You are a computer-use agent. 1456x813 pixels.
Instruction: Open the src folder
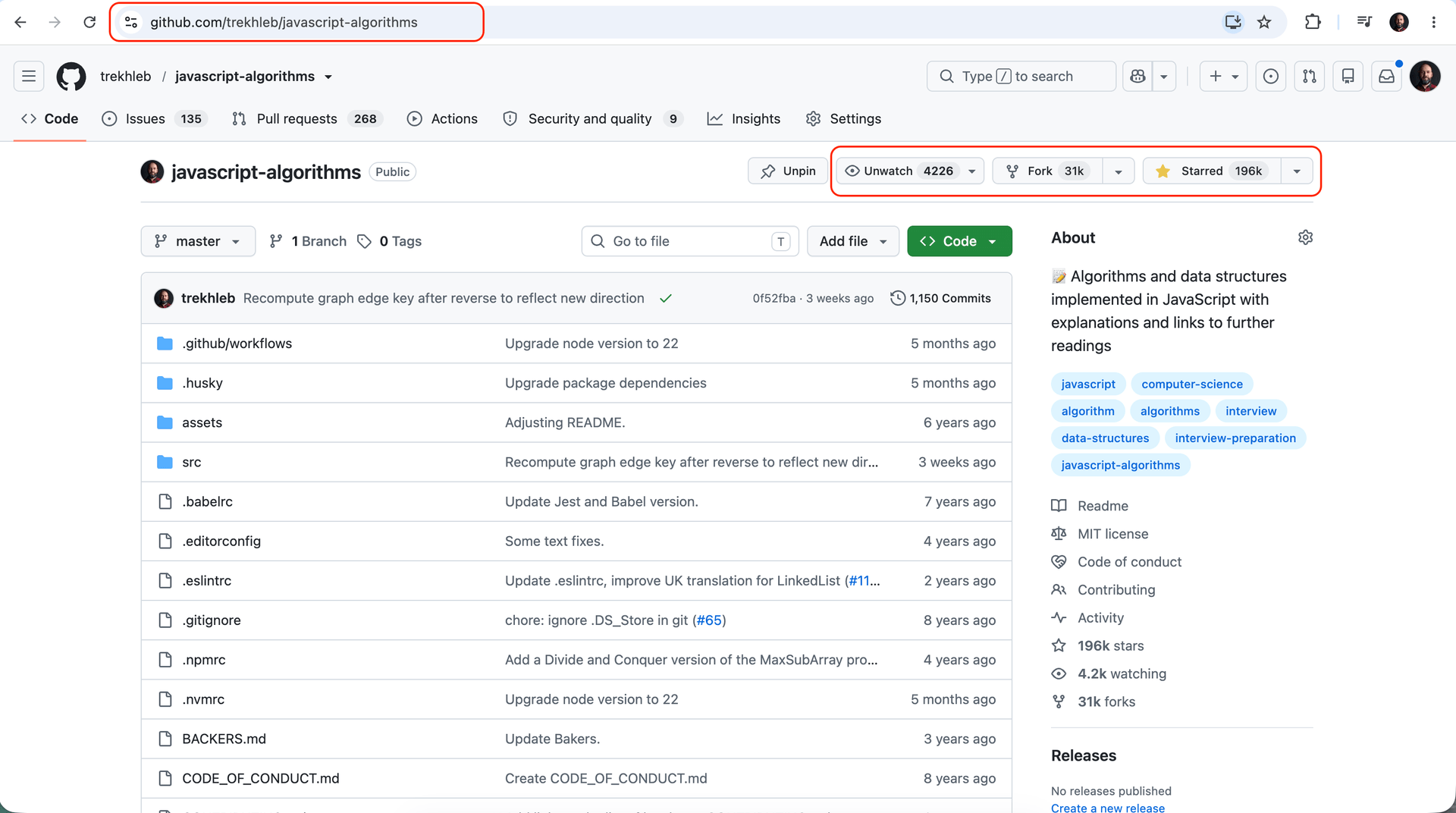pyautogui.click(x=192, y=462)
